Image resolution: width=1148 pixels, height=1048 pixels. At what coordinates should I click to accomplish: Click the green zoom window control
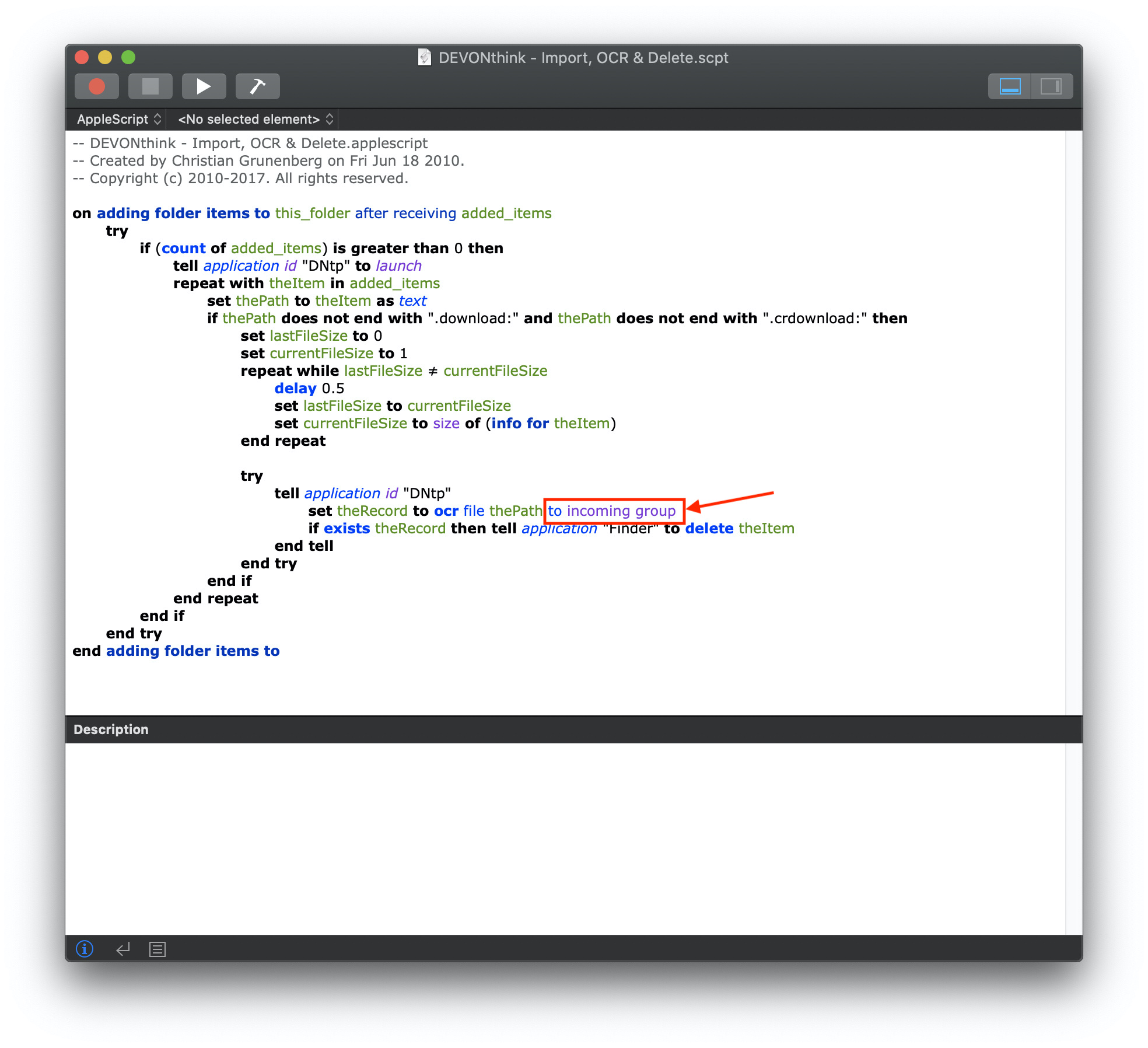128,57
